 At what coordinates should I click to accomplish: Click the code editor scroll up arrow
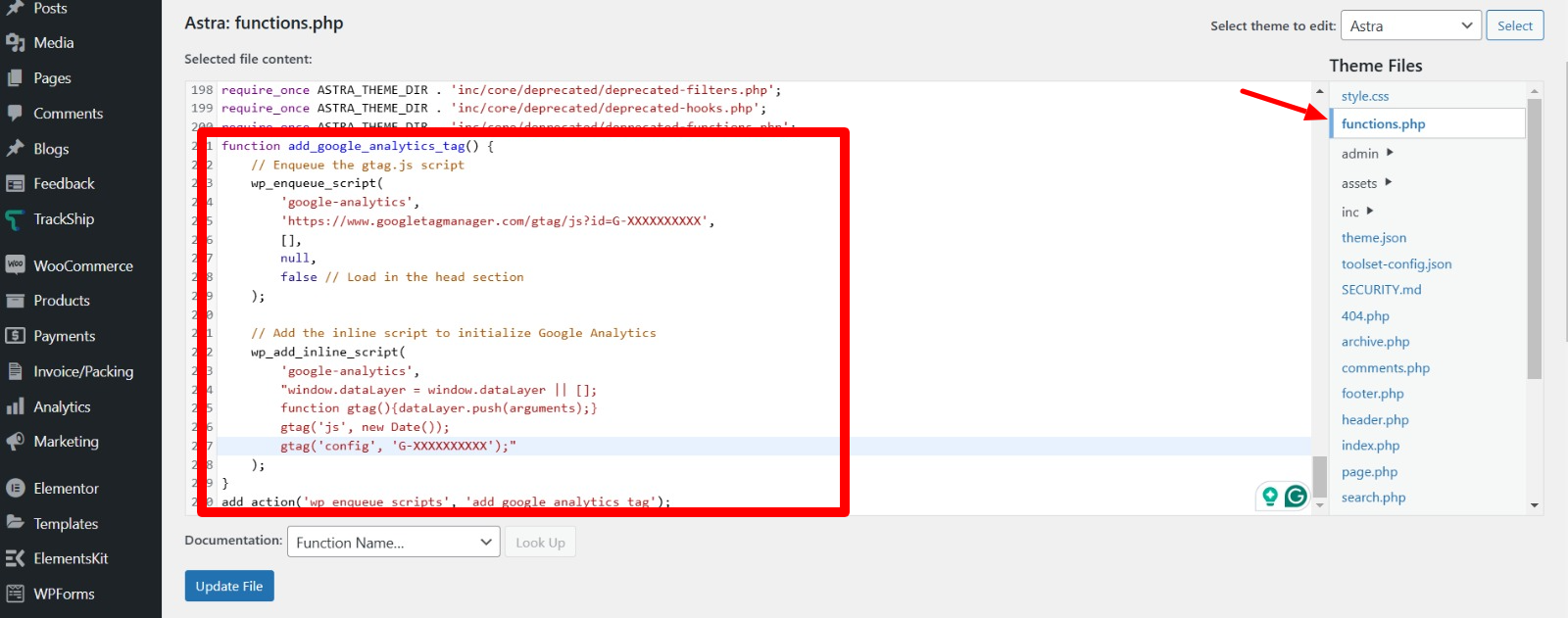[1320, 90]
